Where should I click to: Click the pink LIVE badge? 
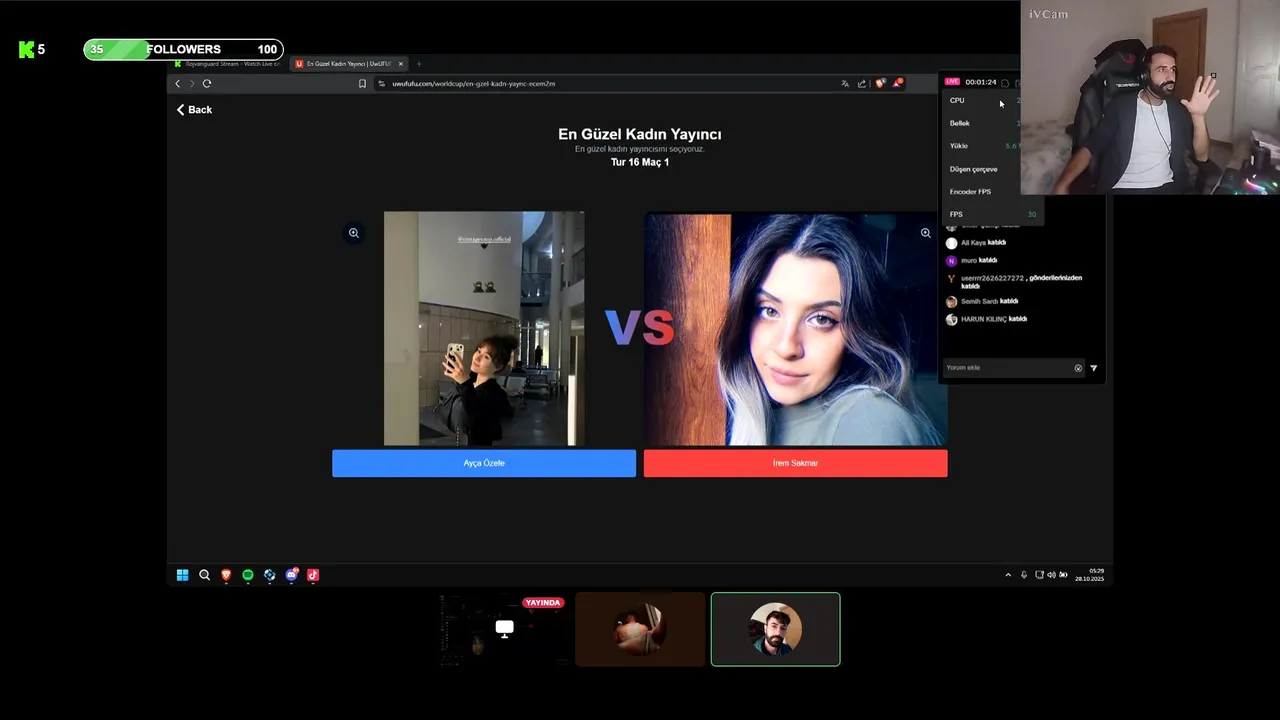[x=952, y=82]
